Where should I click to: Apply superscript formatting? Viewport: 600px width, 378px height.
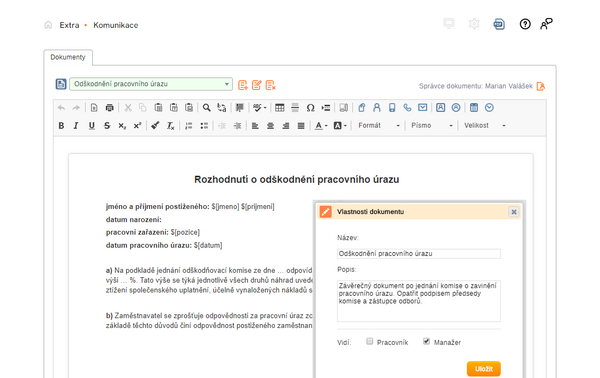pos(137,125)
